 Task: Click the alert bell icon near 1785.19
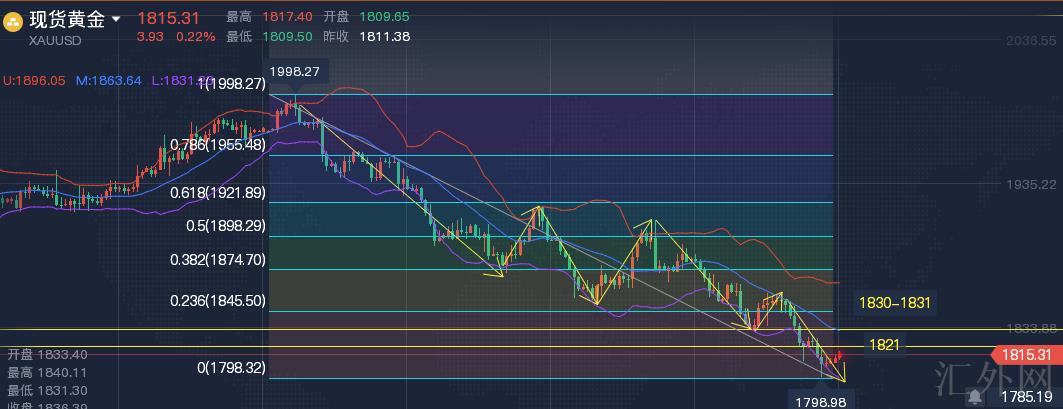point(974,397)
